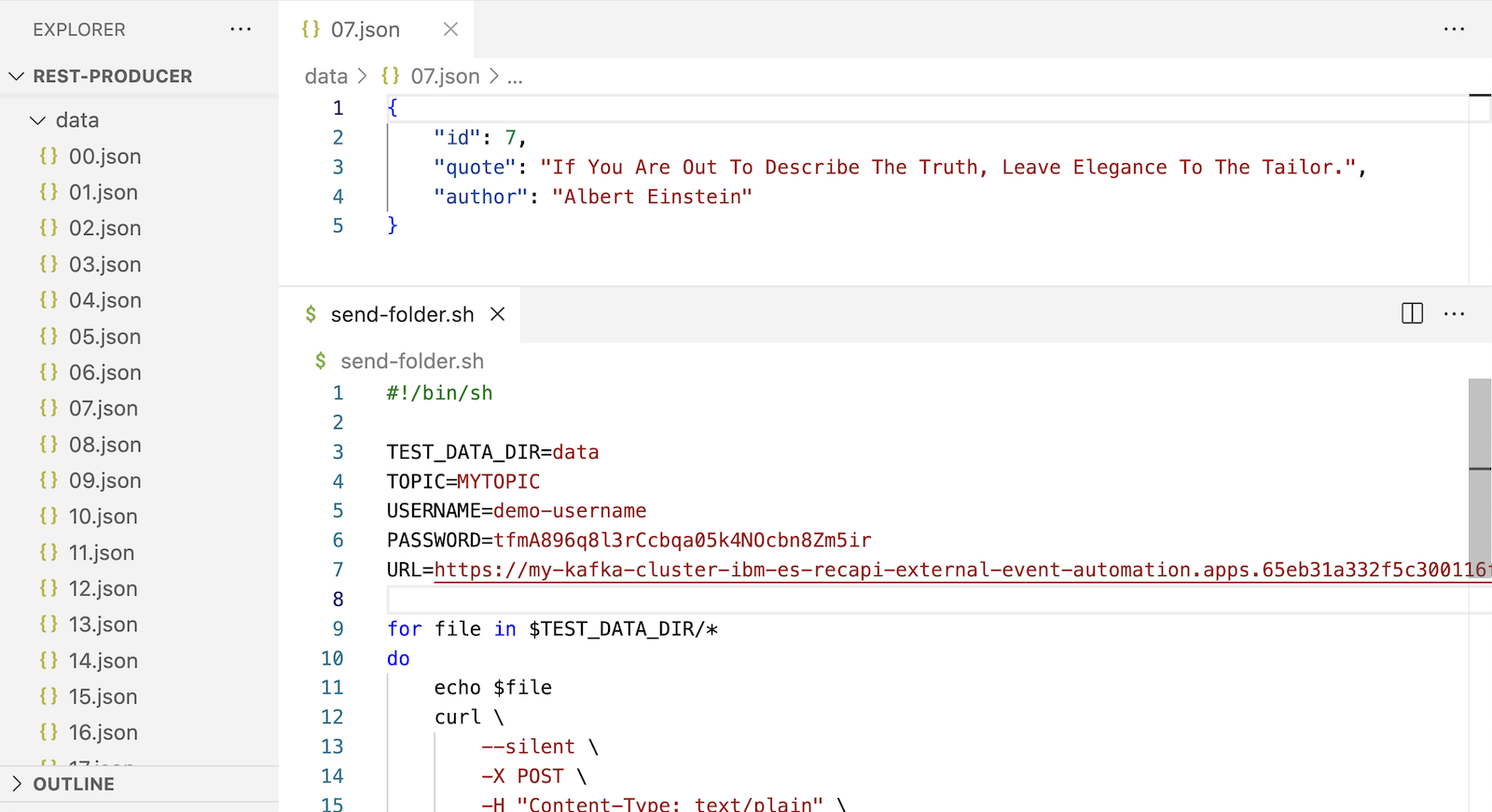Click the braces icon in the 07.json tab
This screenshot has height=812, width=1492.
pyautogui.click(x=311, y=30)
